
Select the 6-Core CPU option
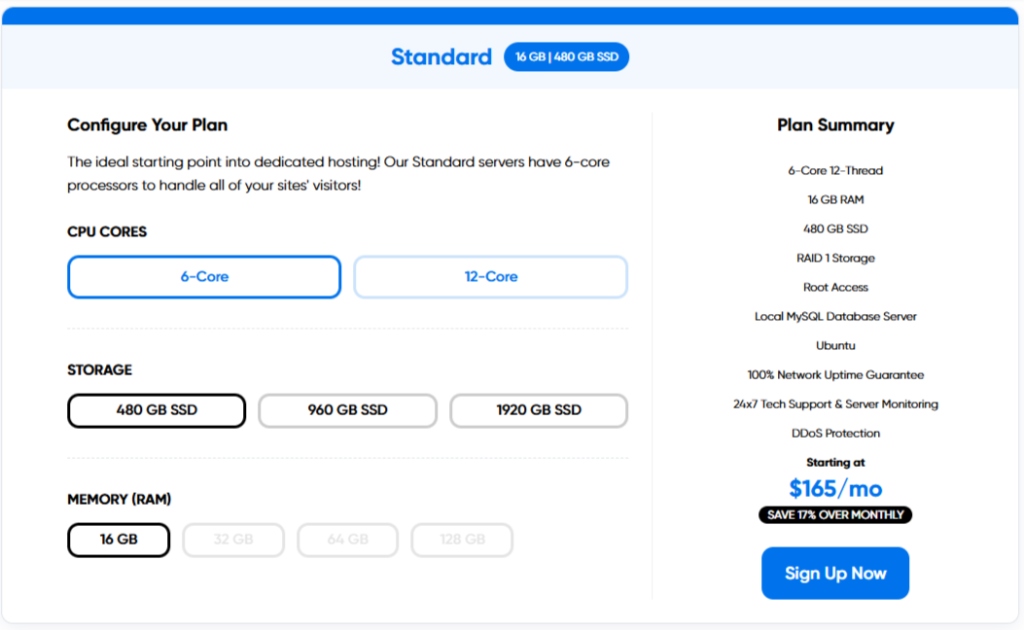204,277
